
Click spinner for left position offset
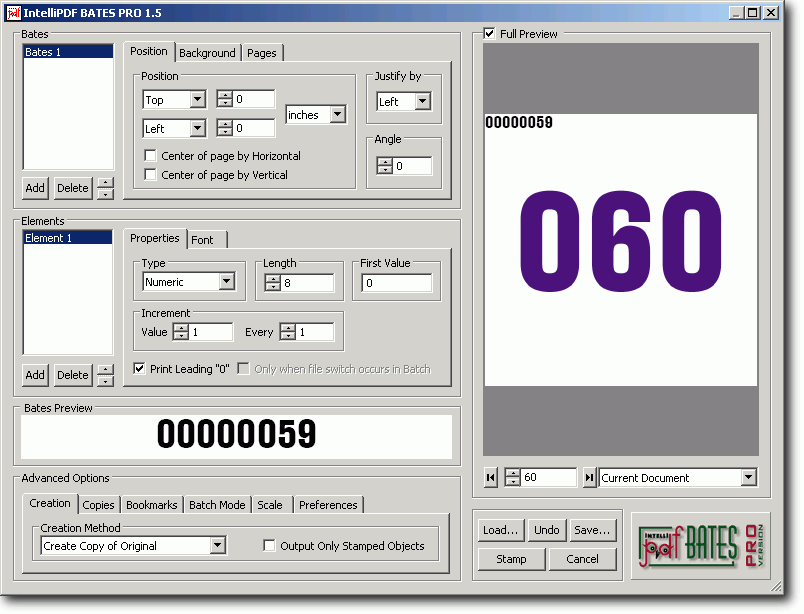[x=225, y=128]
